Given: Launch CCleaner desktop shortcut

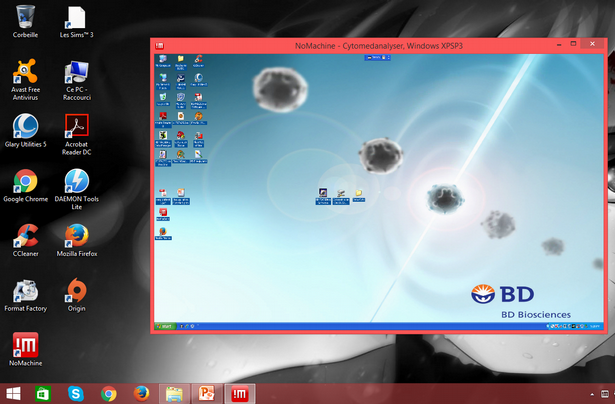Looking at the screenshot, I should pos(26,236).
